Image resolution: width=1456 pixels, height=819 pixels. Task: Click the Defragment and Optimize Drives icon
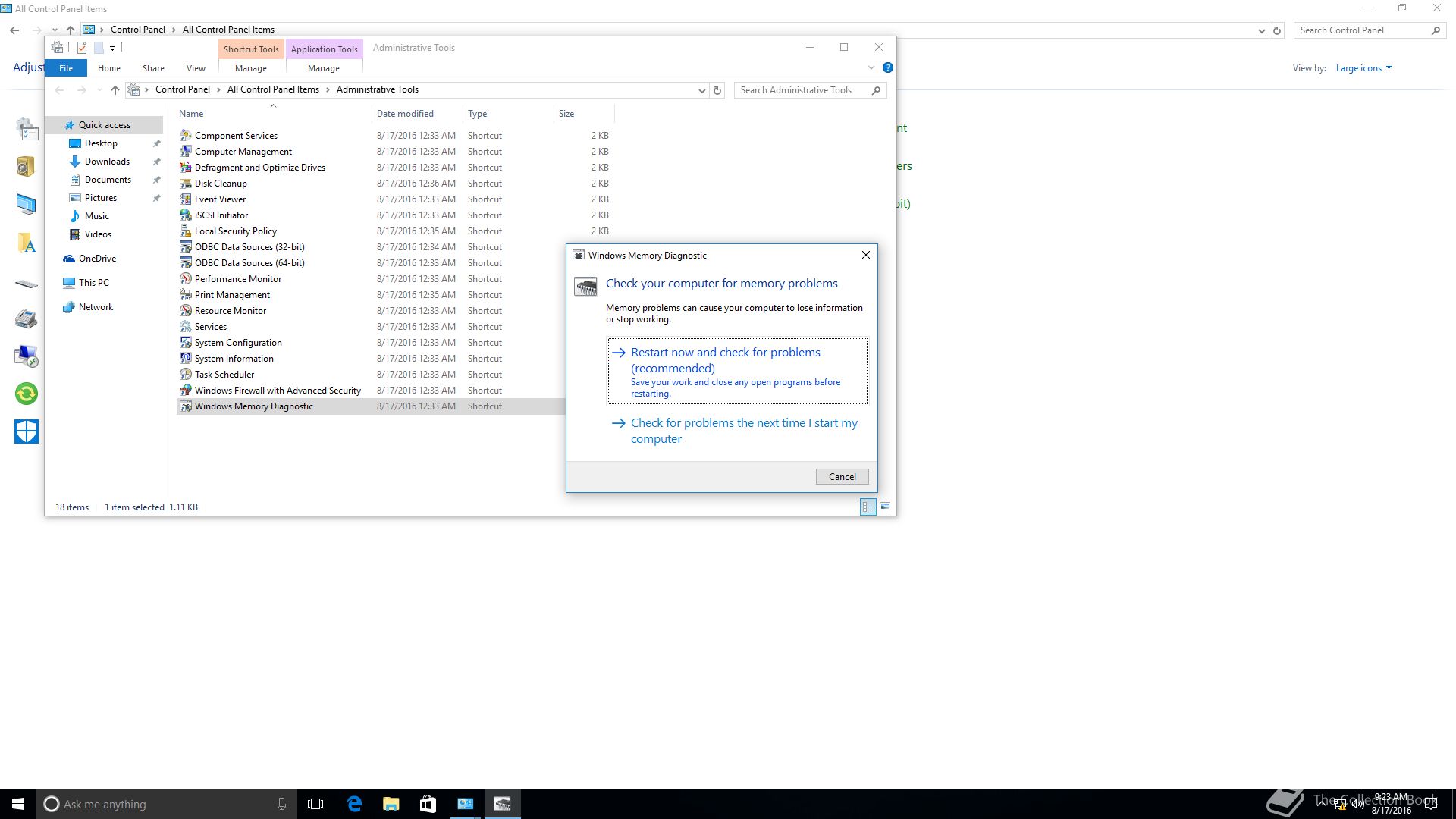point(185,167)
